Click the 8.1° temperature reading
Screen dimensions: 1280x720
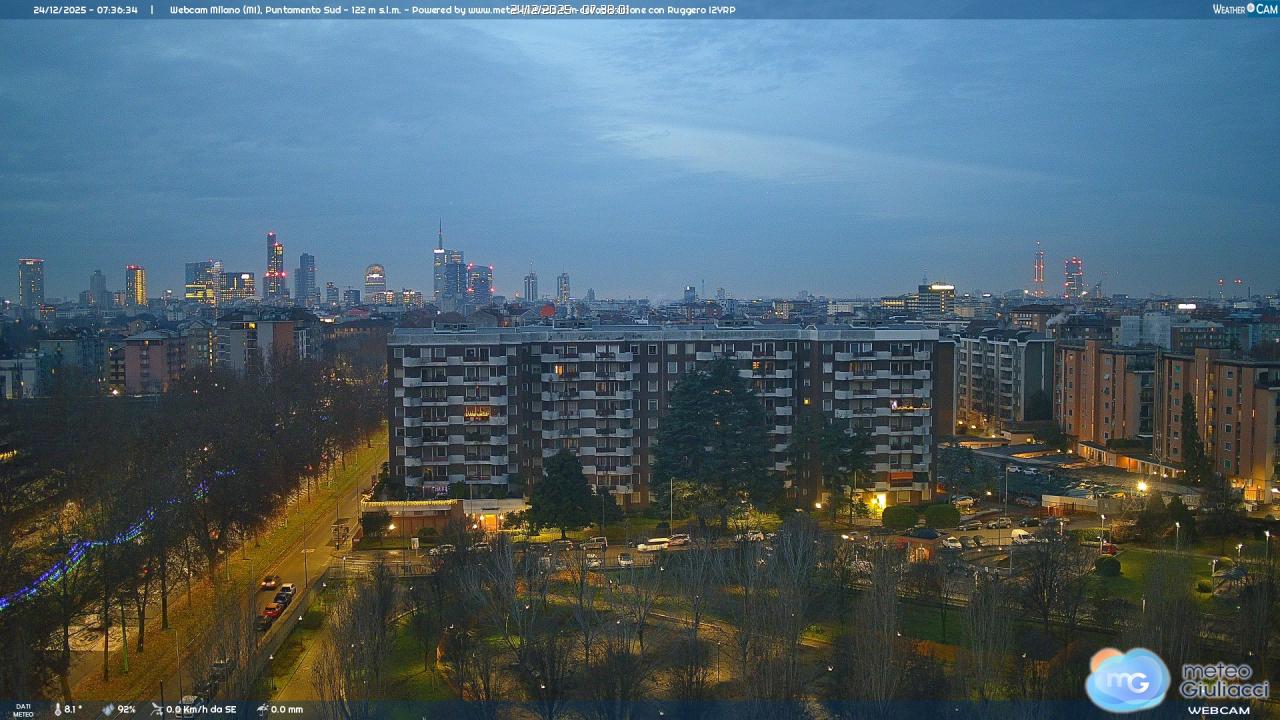[73, 709]
